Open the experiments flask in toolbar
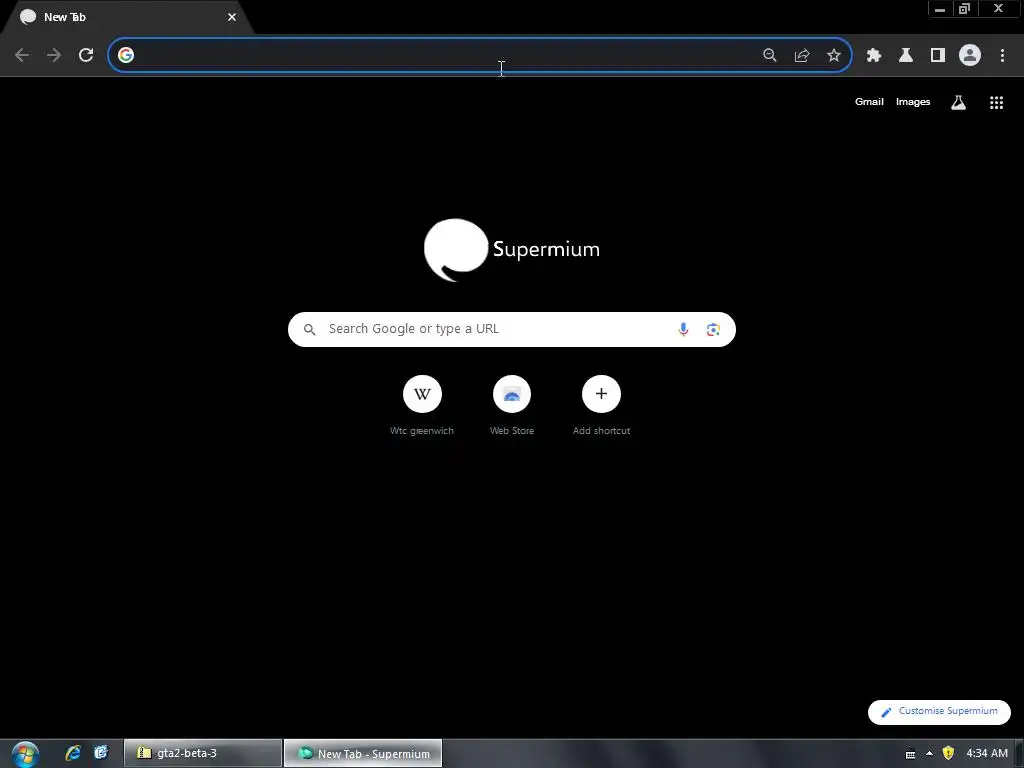Viewport: 1024px width, 768px height. click(906, 55)
